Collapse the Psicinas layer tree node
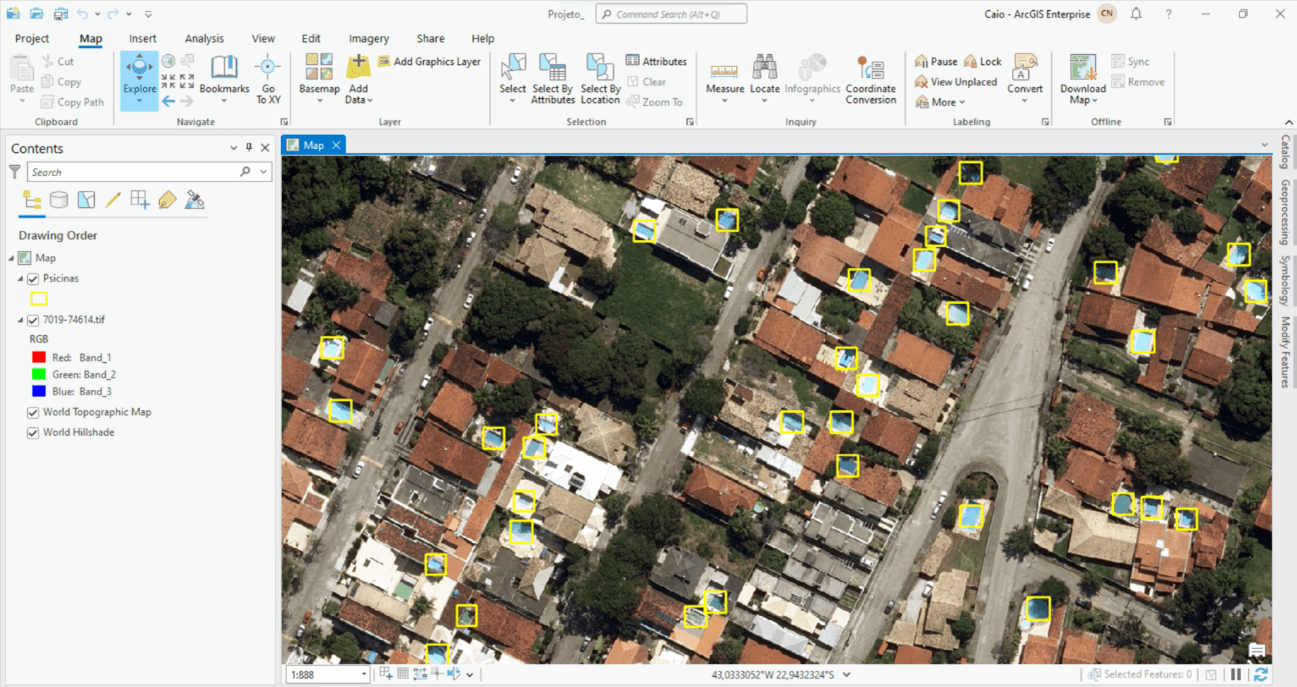 coord(20,279)
